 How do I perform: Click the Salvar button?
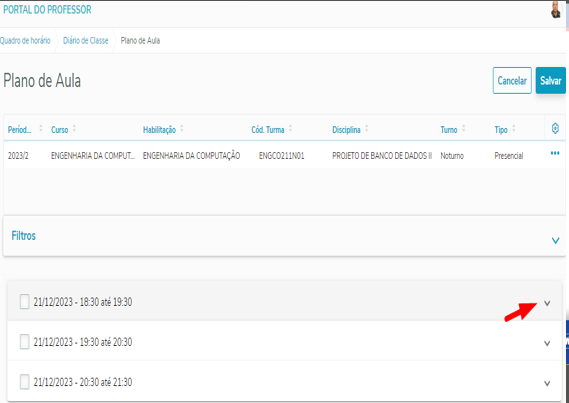[x=550, y=81]
